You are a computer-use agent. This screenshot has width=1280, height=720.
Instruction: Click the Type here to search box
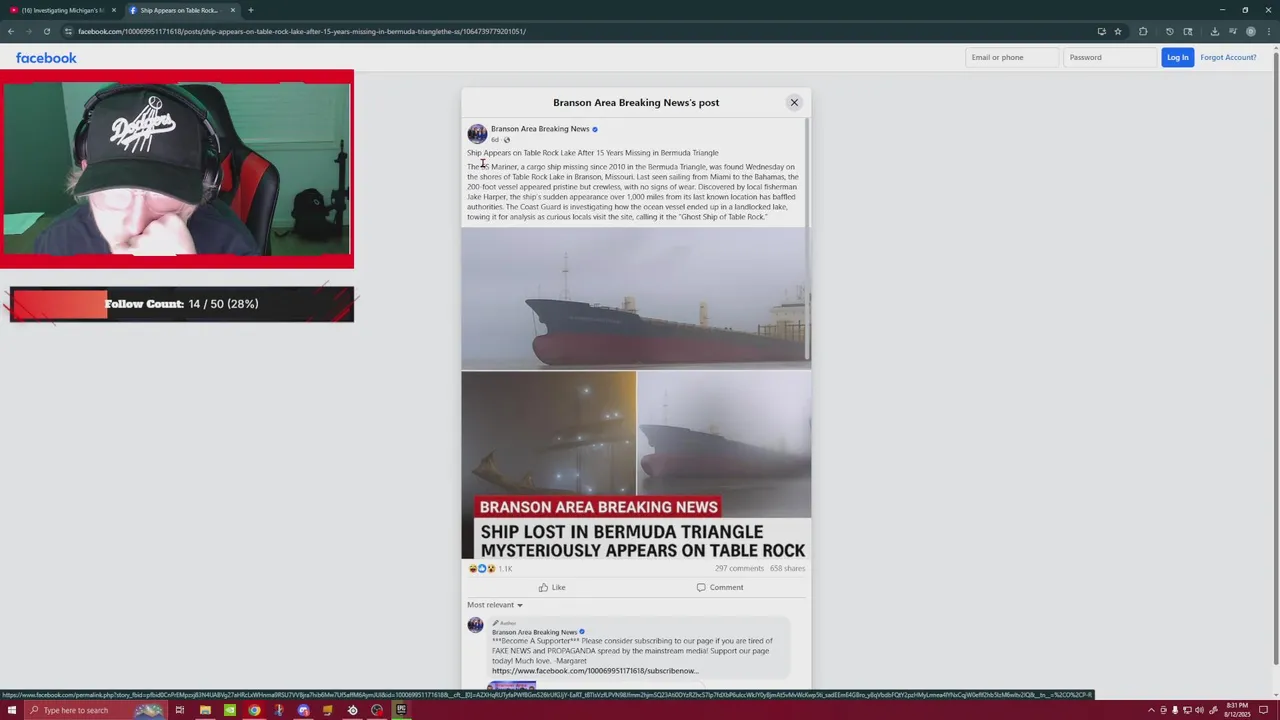coord(95,710)
